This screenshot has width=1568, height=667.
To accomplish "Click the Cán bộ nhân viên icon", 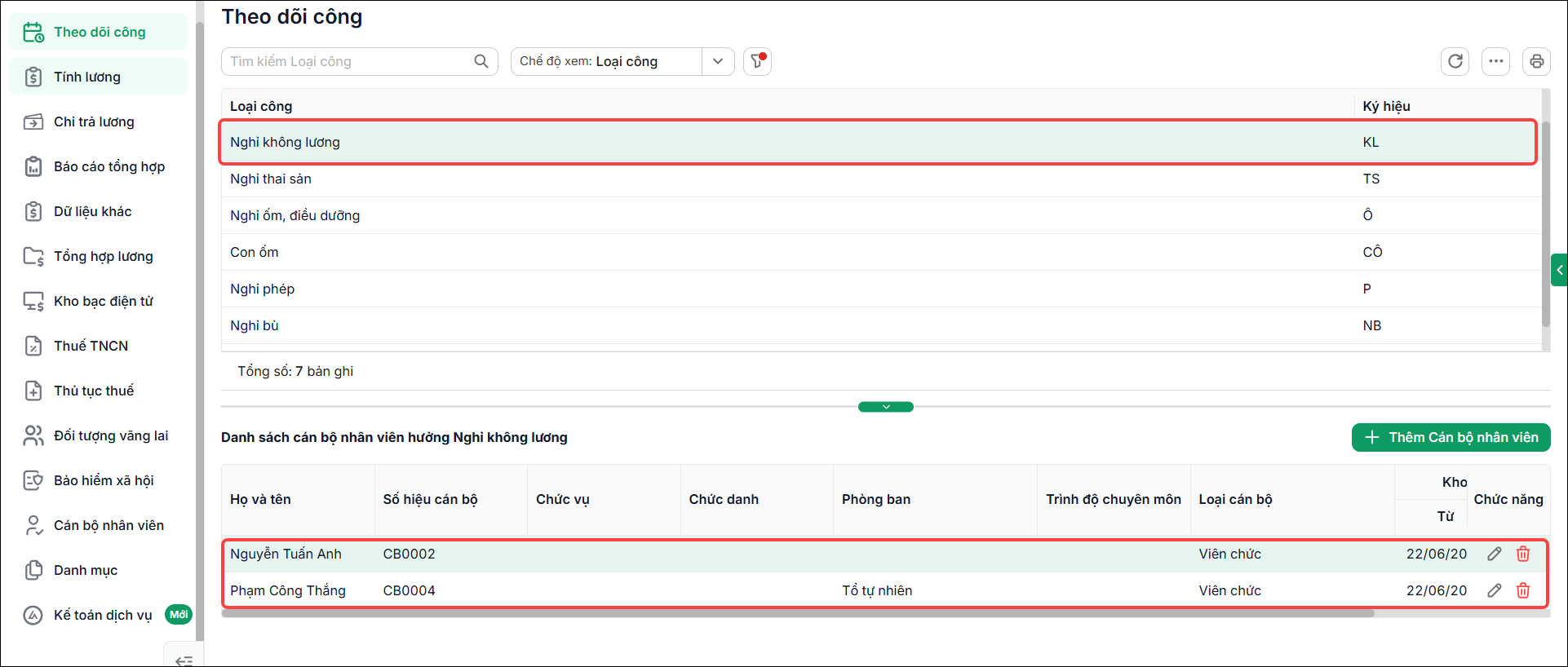I will point(33,525).
